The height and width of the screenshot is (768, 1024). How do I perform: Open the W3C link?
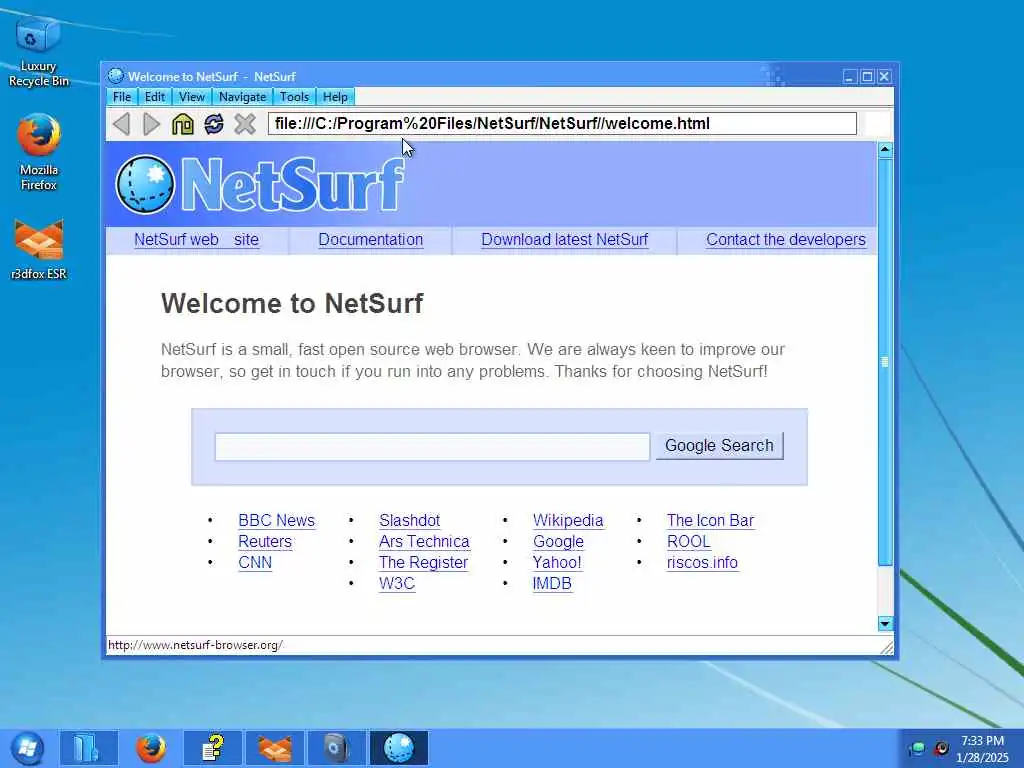click(x=396, y=583)
